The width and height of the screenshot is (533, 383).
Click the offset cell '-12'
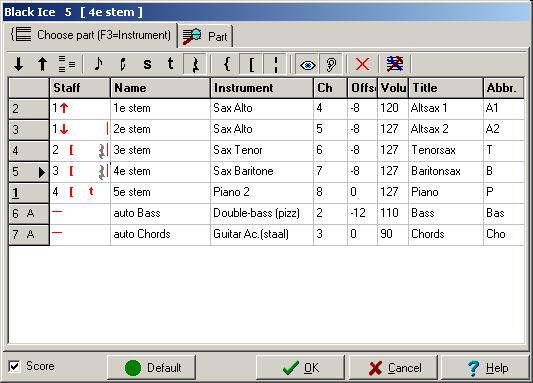362,213
